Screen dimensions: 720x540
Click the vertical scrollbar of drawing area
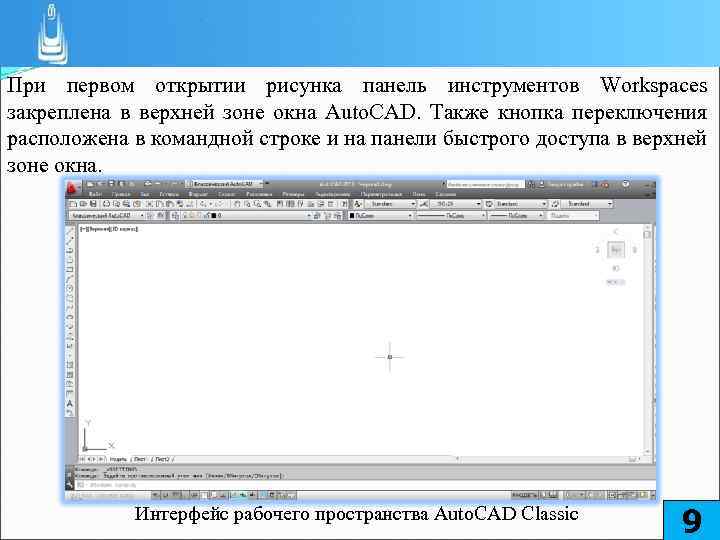[647, 340]
